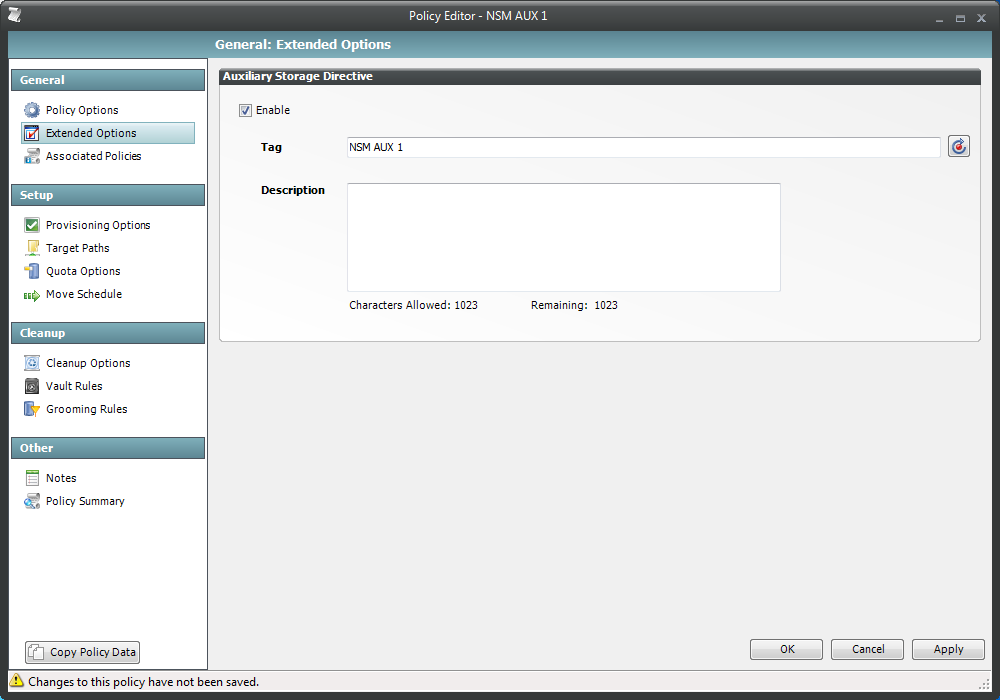Image resolution: width=1000 pixels, height=700 pixels.
Task: Click the Notes icon
Action: 32,478
